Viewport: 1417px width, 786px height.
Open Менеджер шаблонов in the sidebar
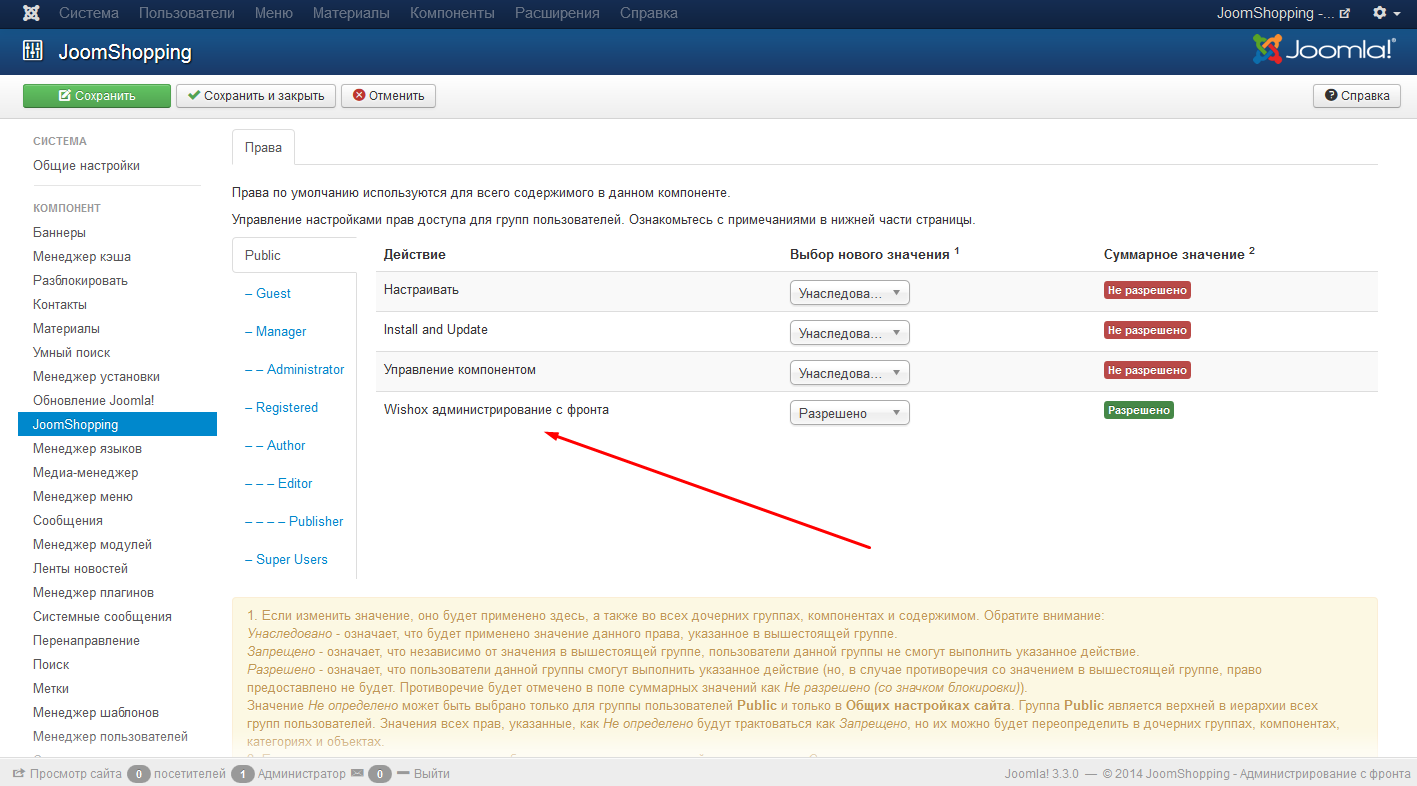(96, 713)
